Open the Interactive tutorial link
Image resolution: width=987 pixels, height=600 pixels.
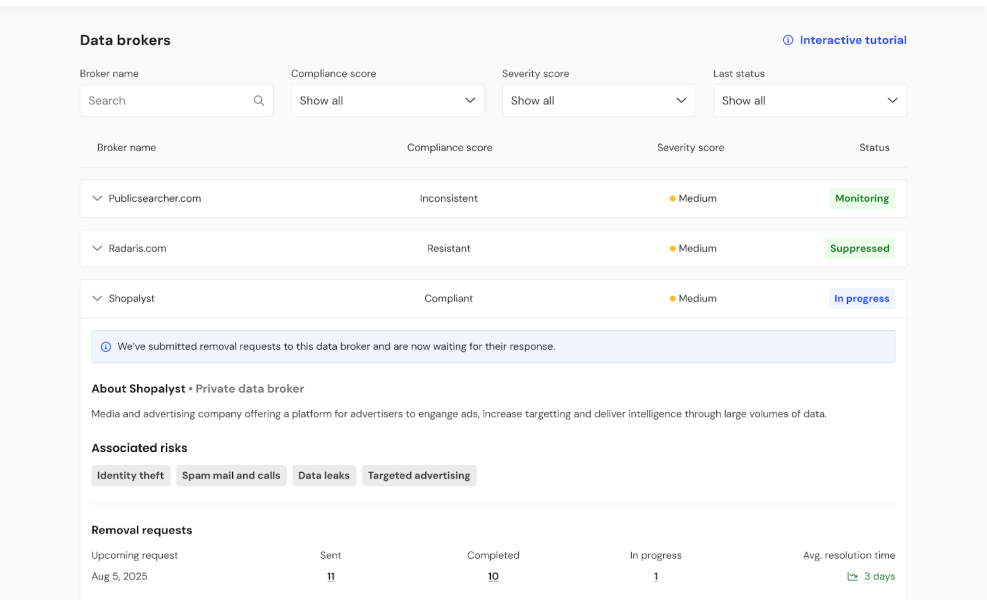pos(852,41)
